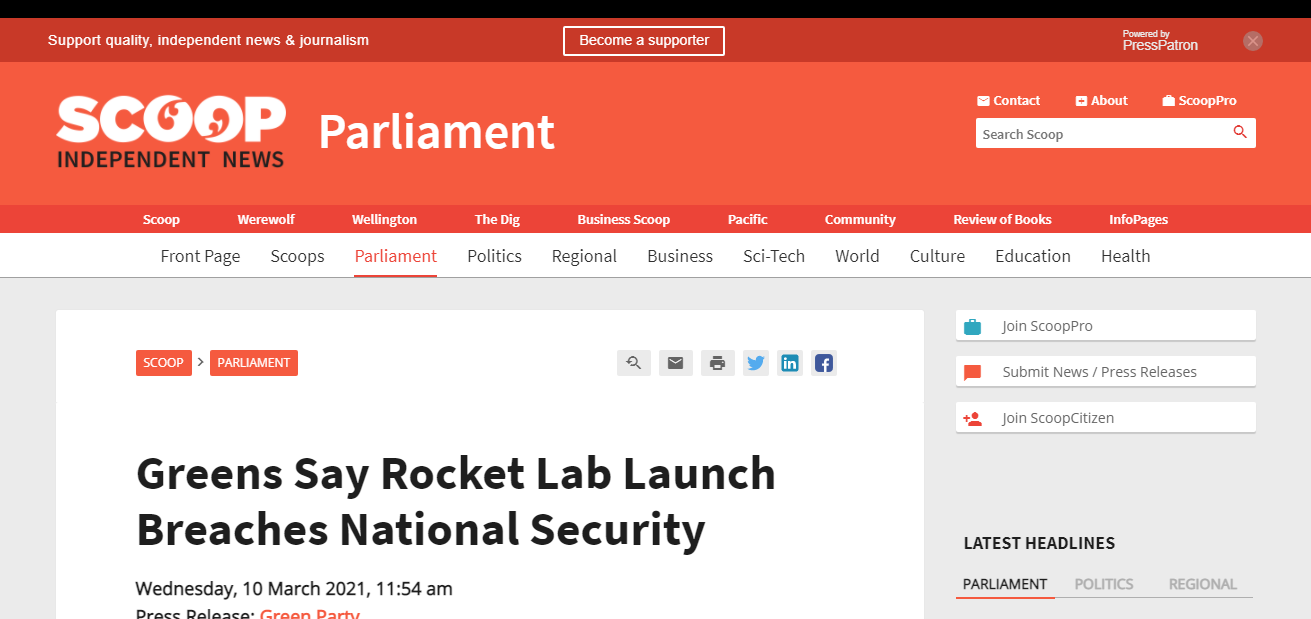The width and height of the screenshot is (1311, 619).
Task: Switch to Regional headlines tab
Action: 1202,584
